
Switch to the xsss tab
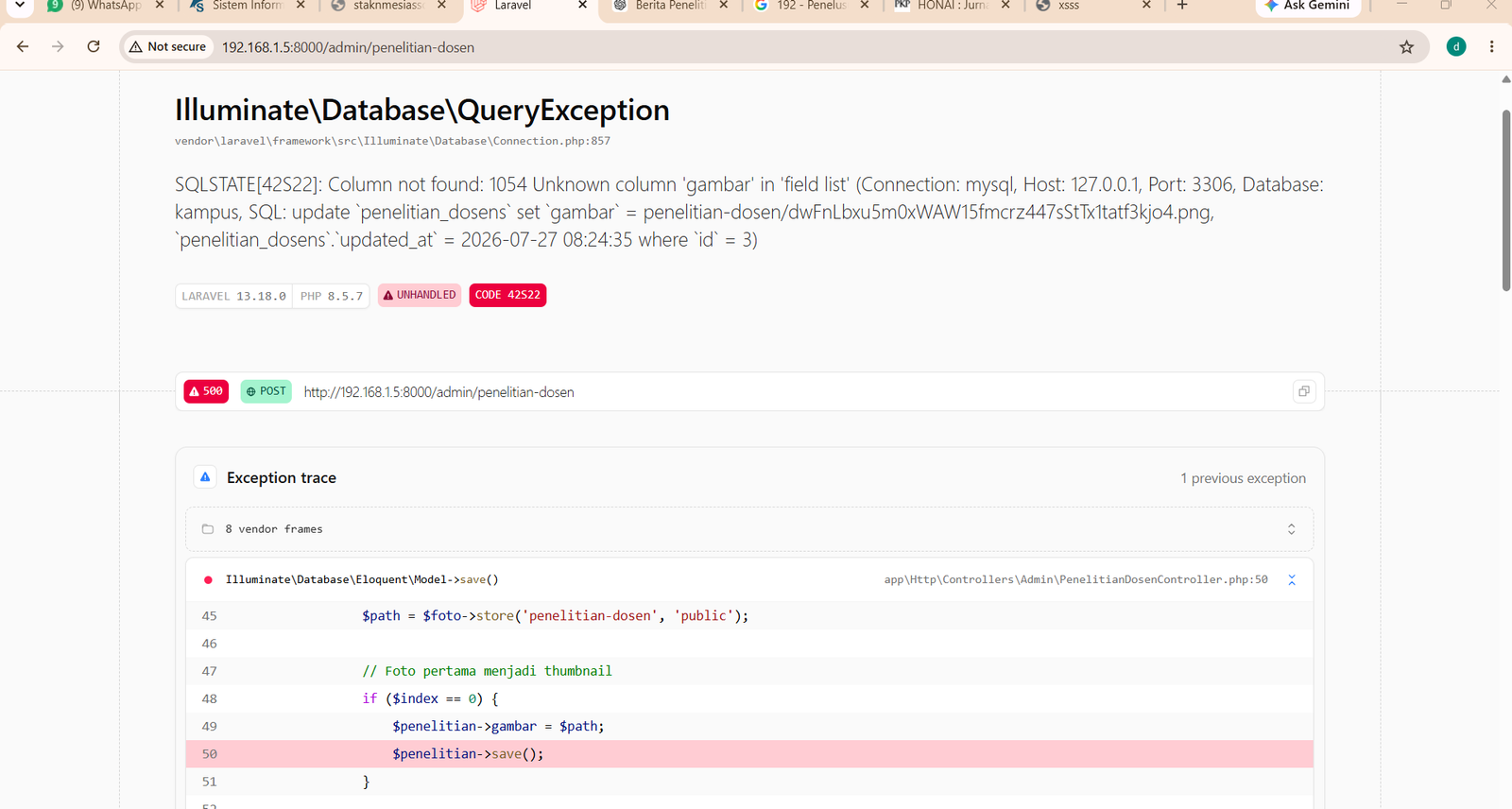click(1093, 6)
